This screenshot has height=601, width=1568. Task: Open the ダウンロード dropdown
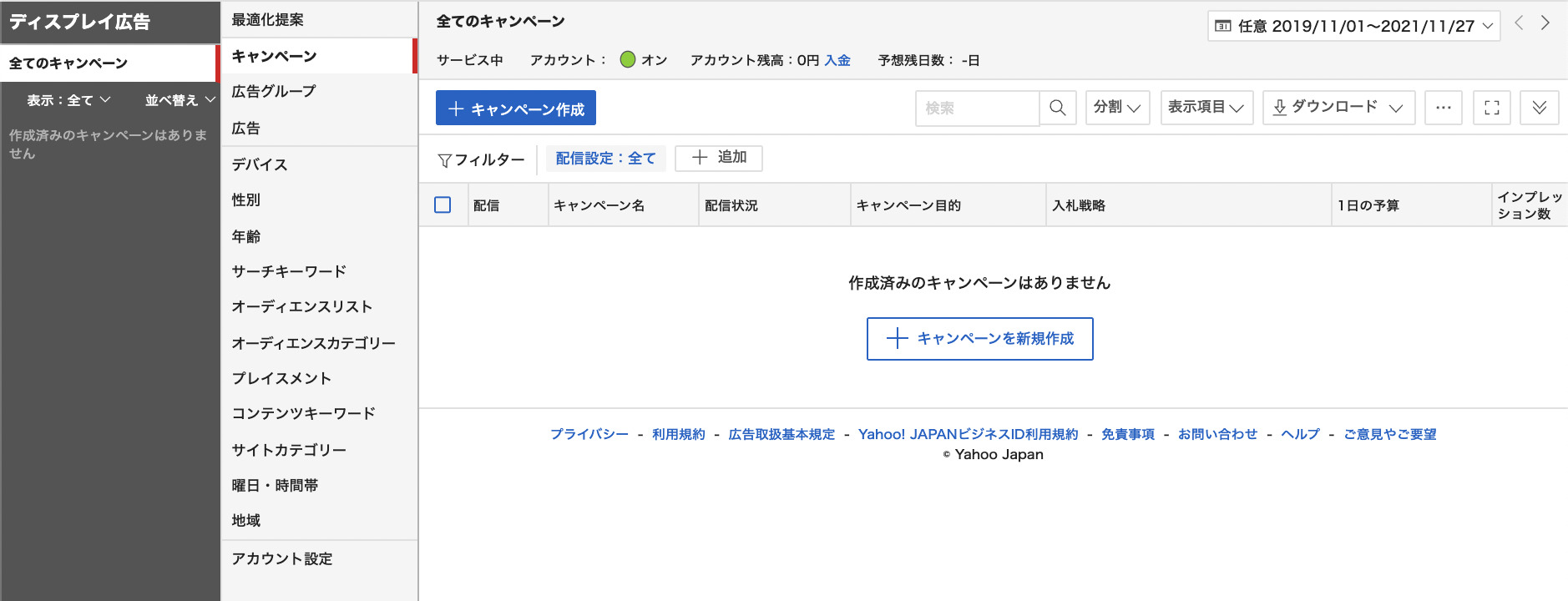click(1338, 108)
